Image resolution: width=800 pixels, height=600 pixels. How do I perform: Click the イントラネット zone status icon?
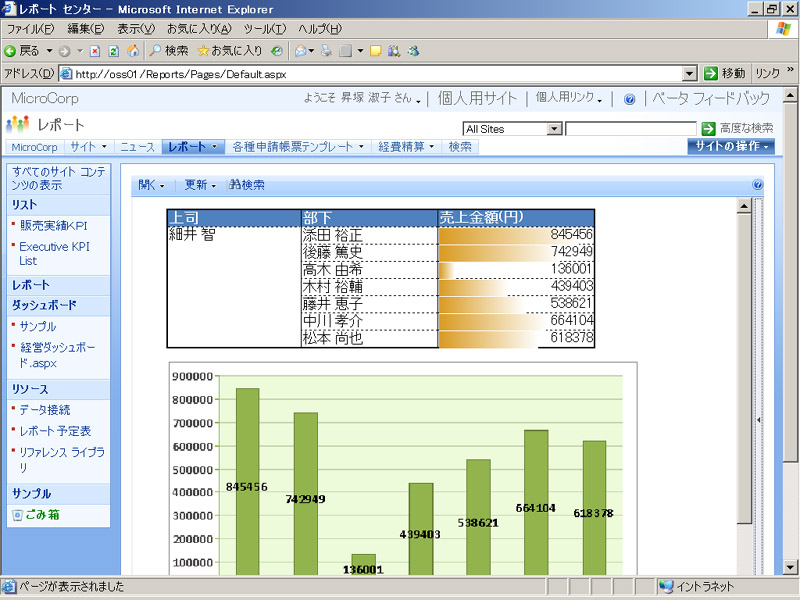[x=666, y=587]
